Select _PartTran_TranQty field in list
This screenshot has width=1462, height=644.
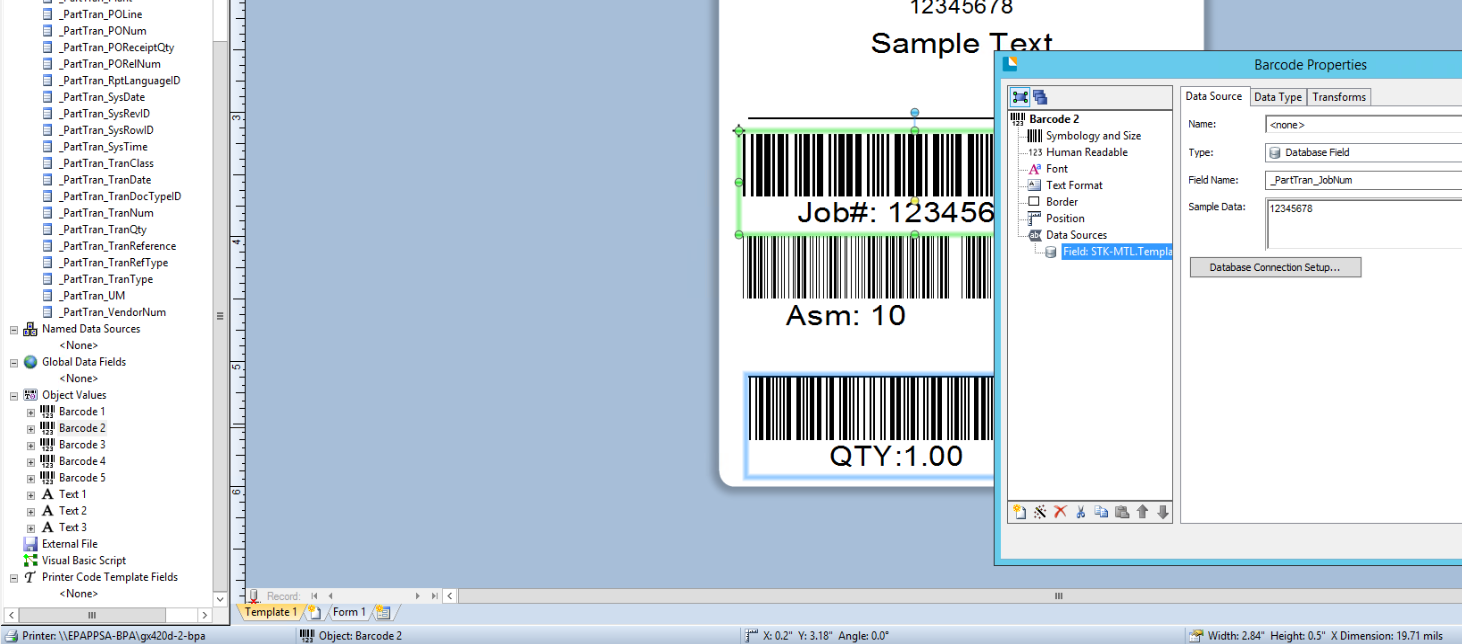pyautogui.click(x=102, y=230)
